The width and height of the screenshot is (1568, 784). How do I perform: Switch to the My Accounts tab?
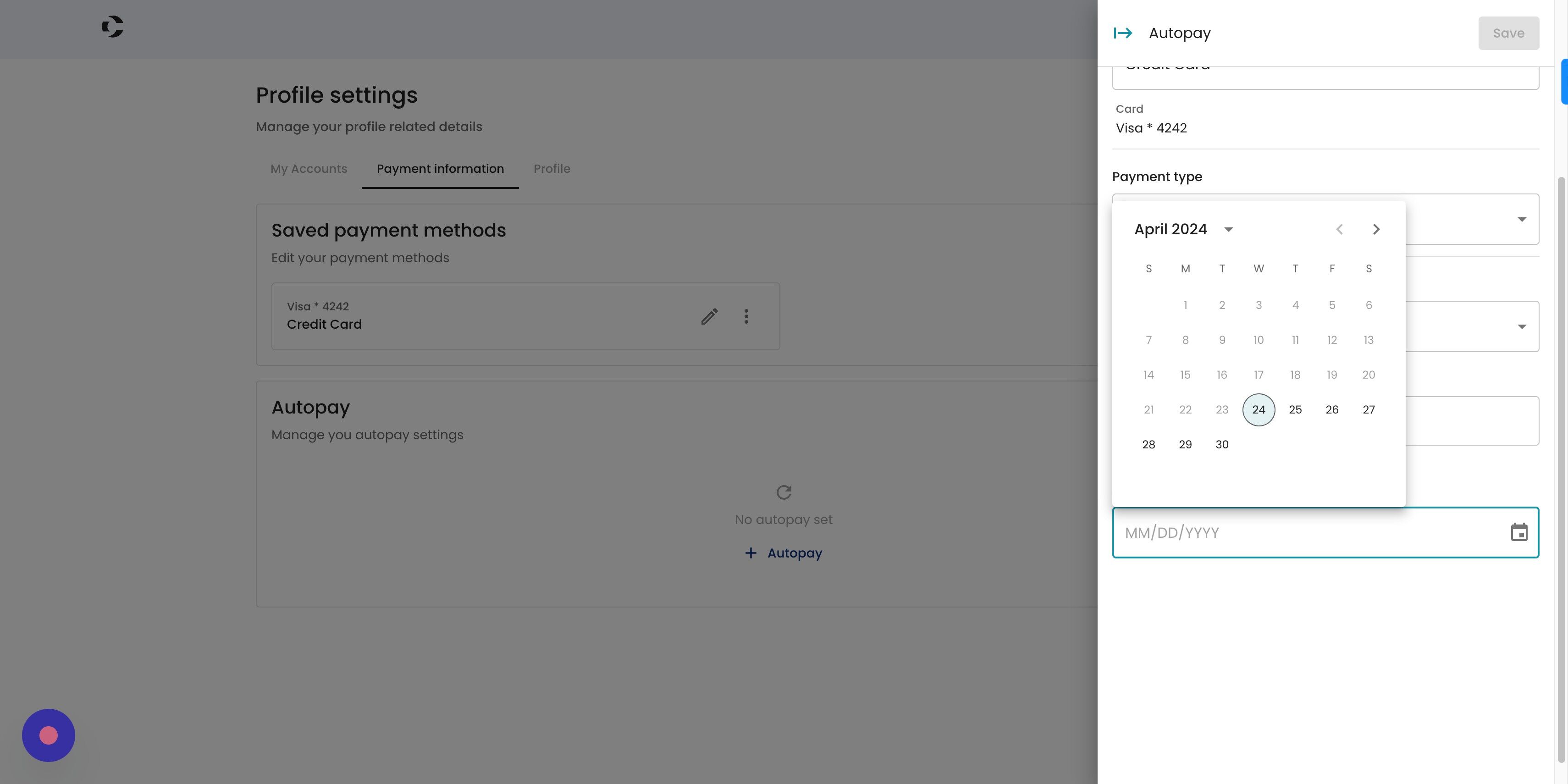tap(309, 169)
